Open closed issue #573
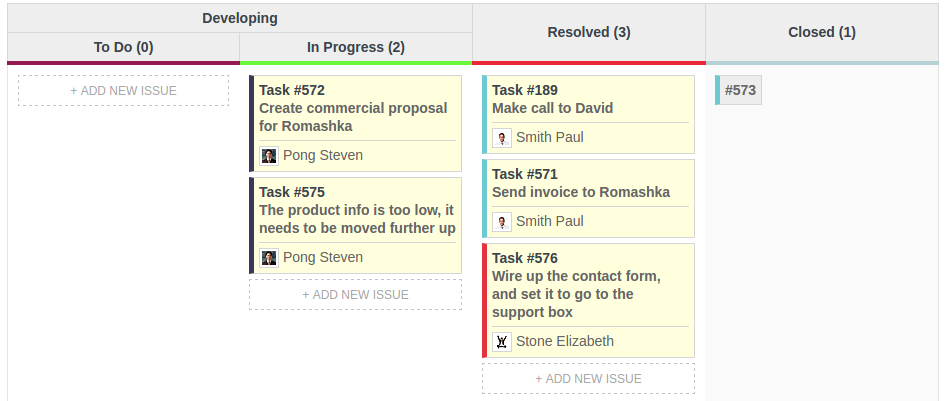This screenshot has width=945, height=401. coord(740,90)
